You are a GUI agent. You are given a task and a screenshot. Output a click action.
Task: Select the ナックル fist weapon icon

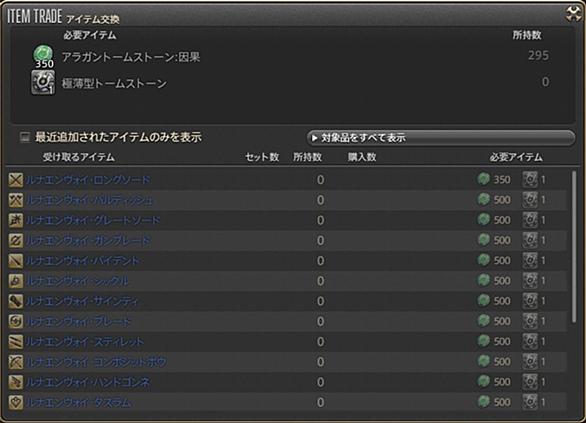(x=16, y=281)
